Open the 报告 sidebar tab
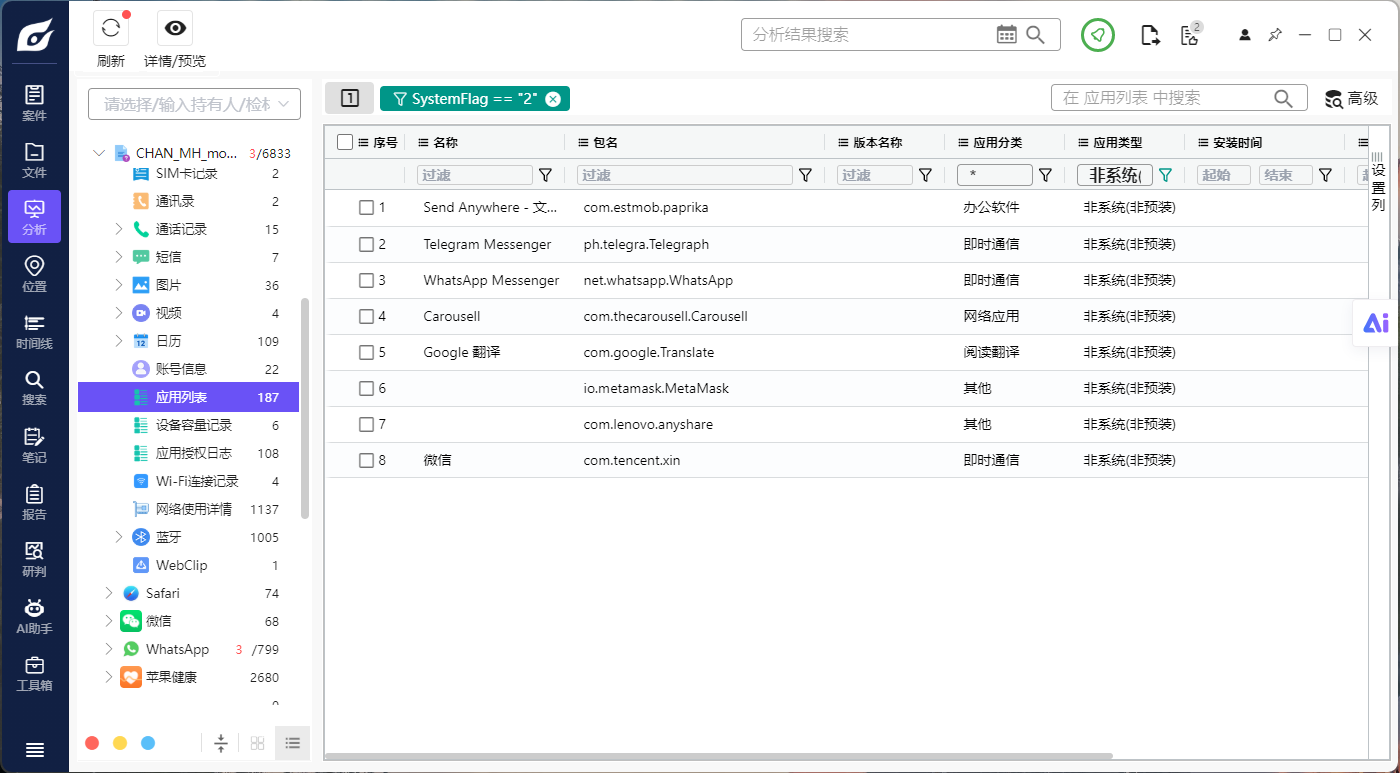 (x=34, y=502)
